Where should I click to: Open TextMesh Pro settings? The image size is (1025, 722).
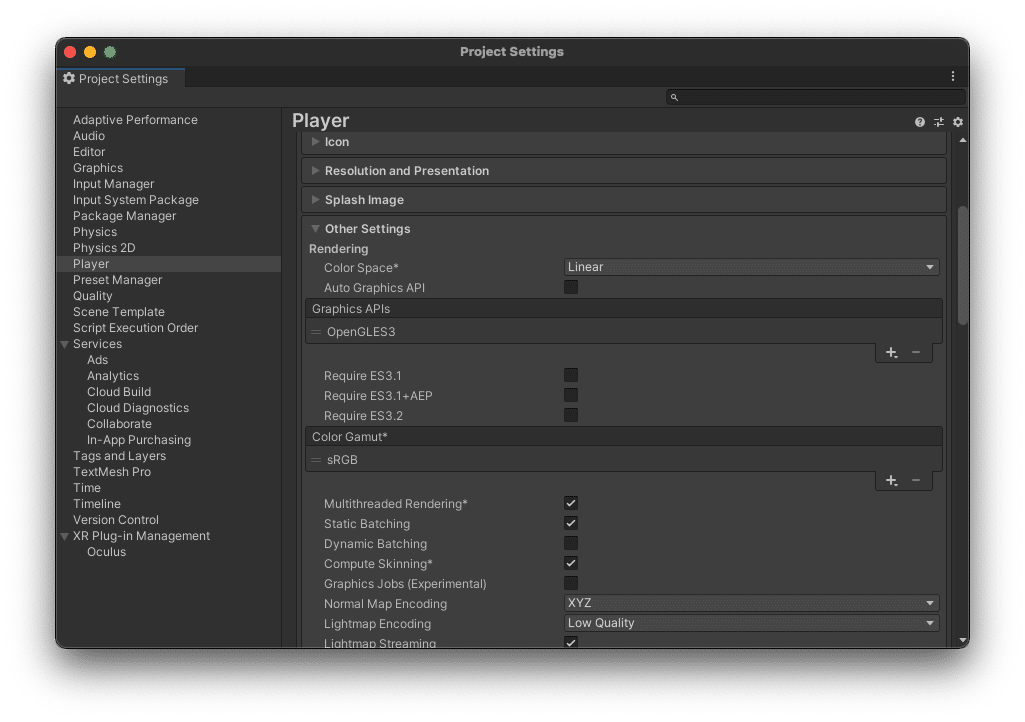pos(112,472)
